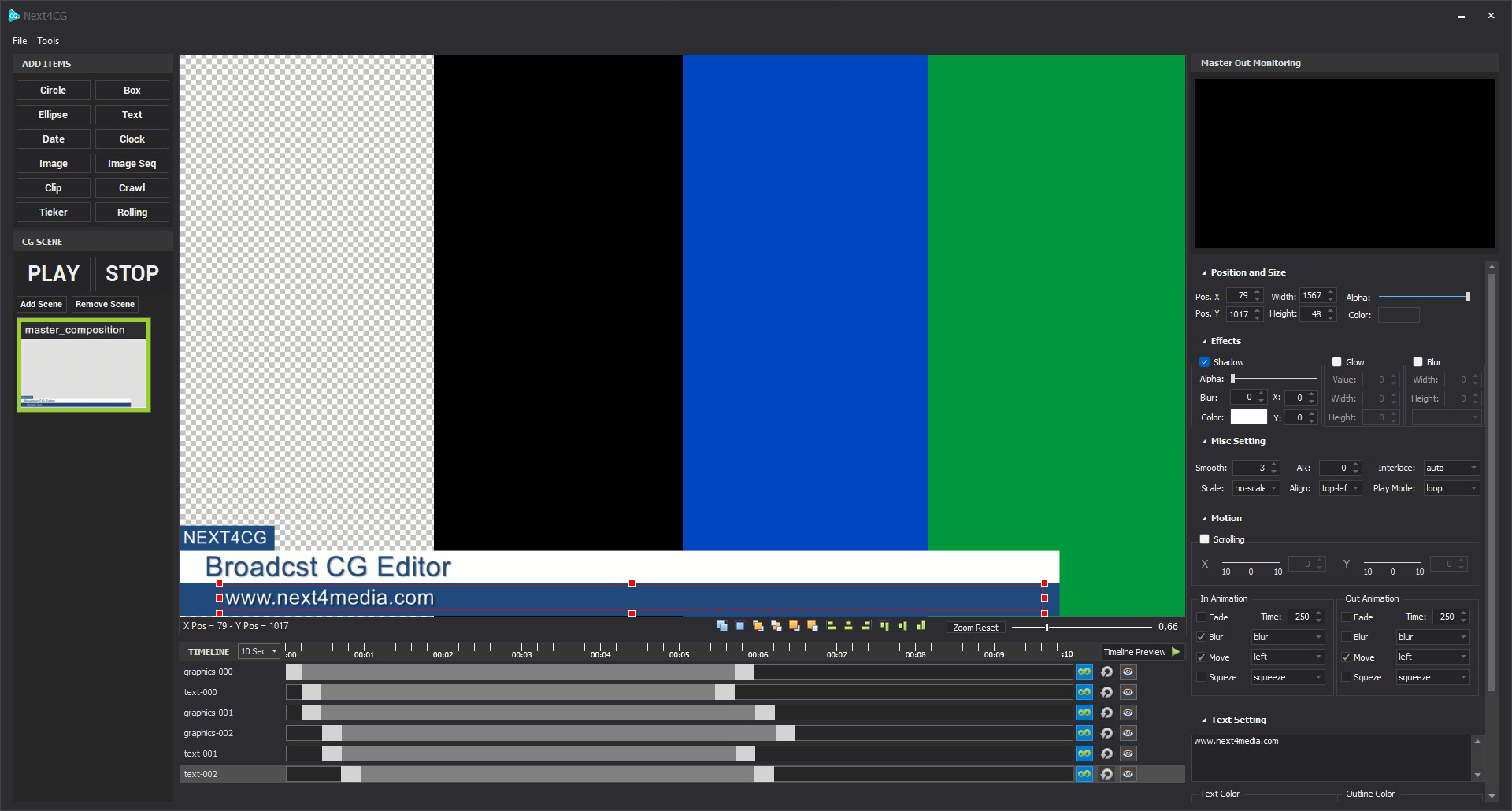
Task: Click the first layer-order icon left of Zoom Reset
Action: [x=721, y=627]
